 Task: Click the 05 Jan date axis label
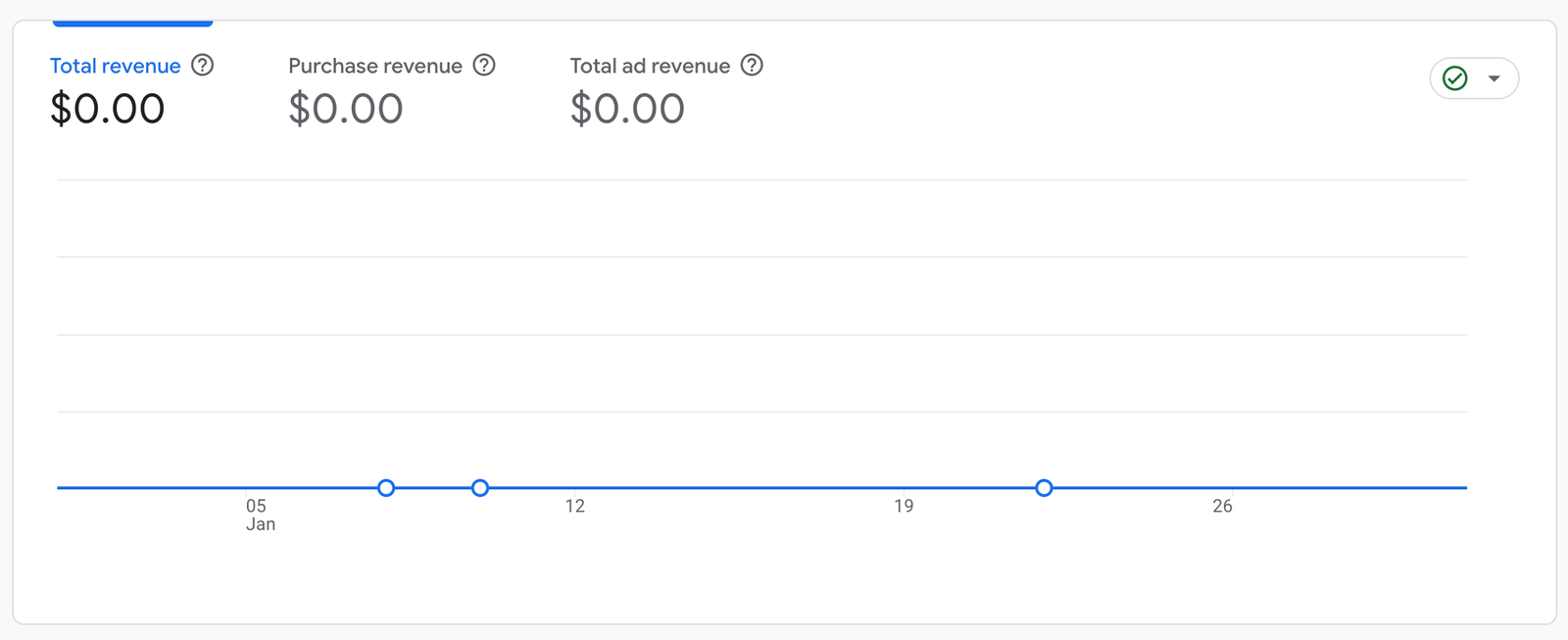click(258, 515)
